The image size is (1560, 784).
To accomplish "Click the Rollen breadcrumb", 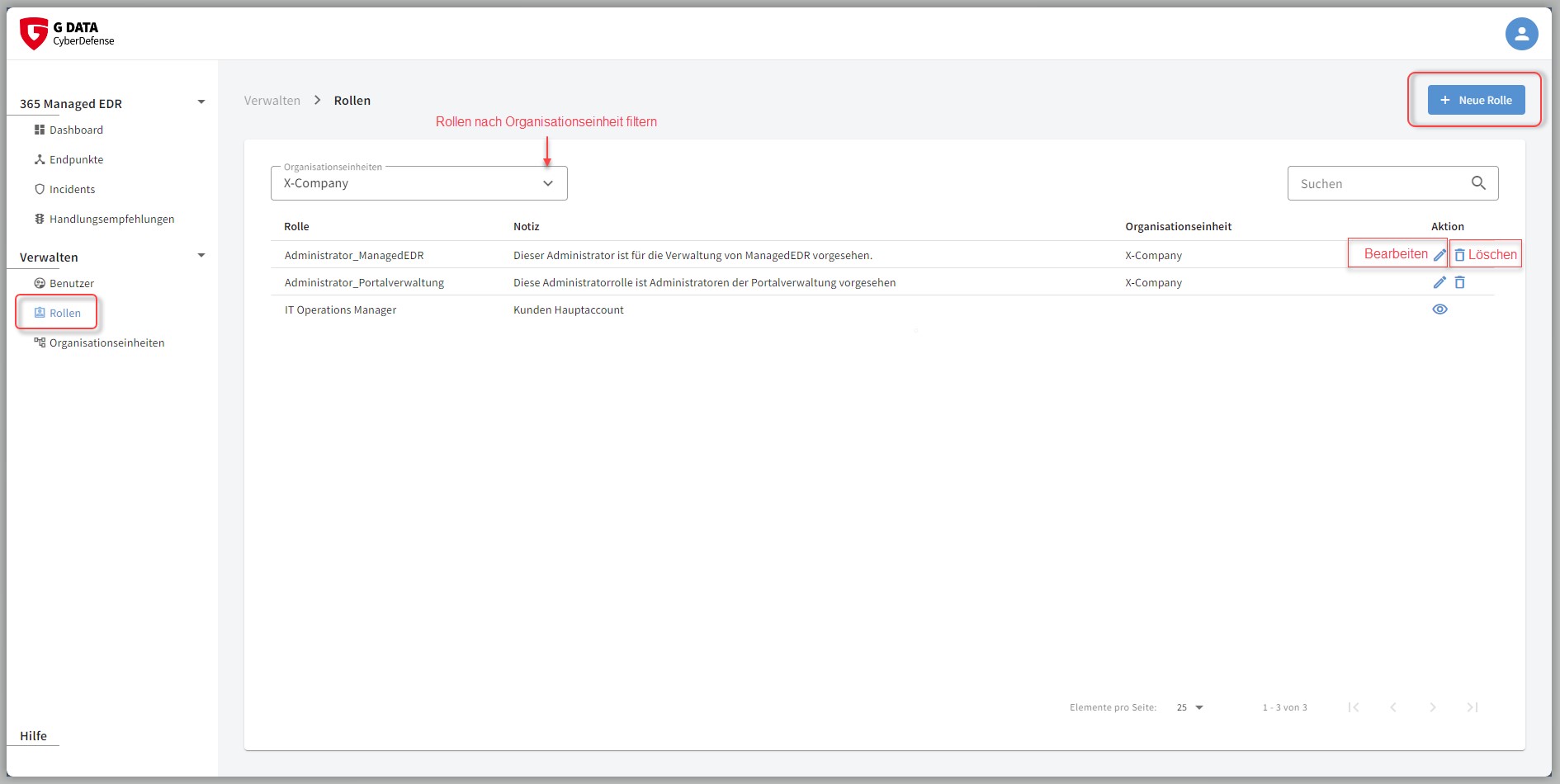I will [352, 101].
